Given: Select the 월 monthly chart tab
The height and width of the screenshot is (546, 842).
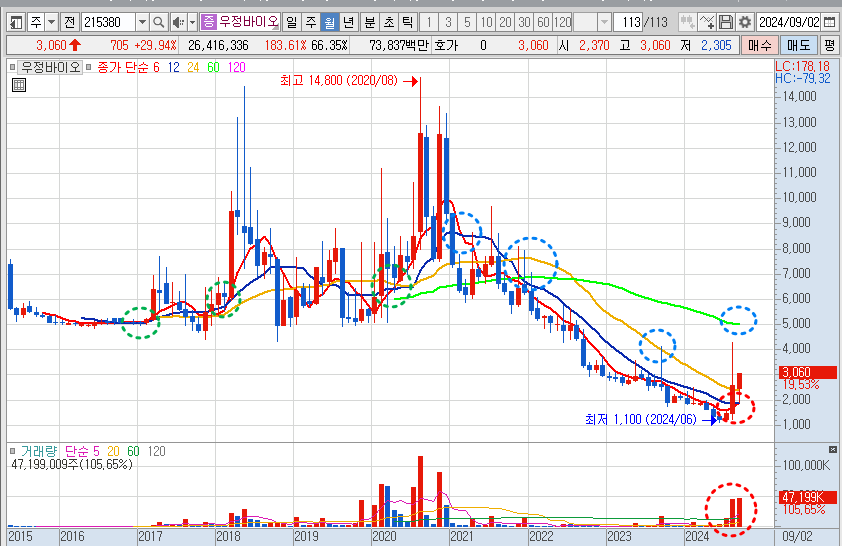Looking at the screenshot, I should point(329,22).
